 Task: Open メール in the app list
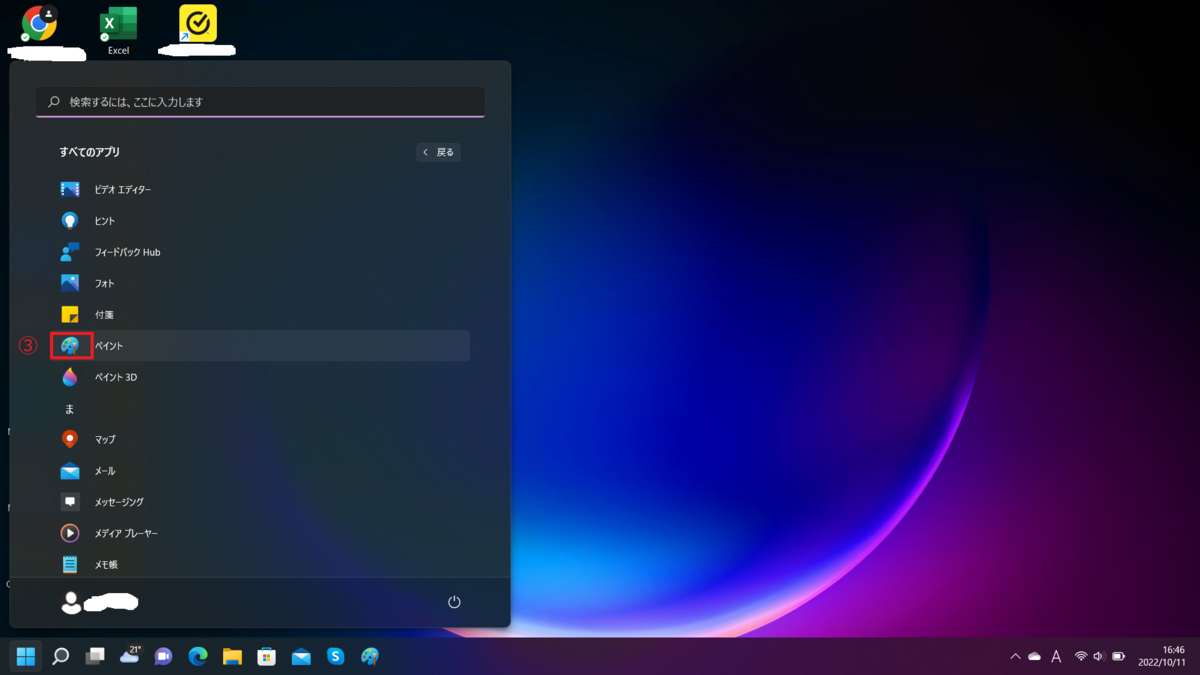[260, 470]
